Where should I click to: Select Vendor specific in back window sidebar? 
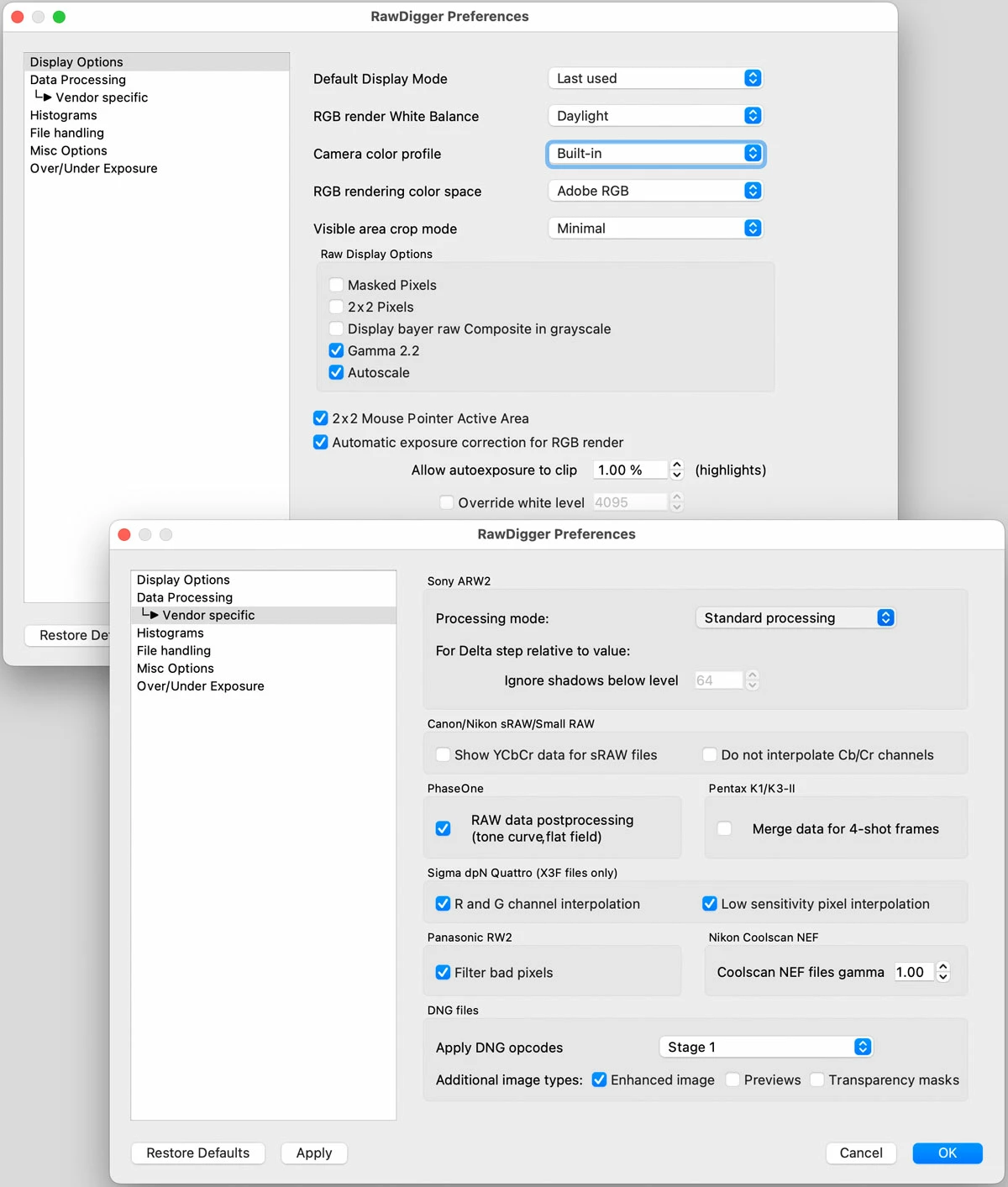(157, 97)
